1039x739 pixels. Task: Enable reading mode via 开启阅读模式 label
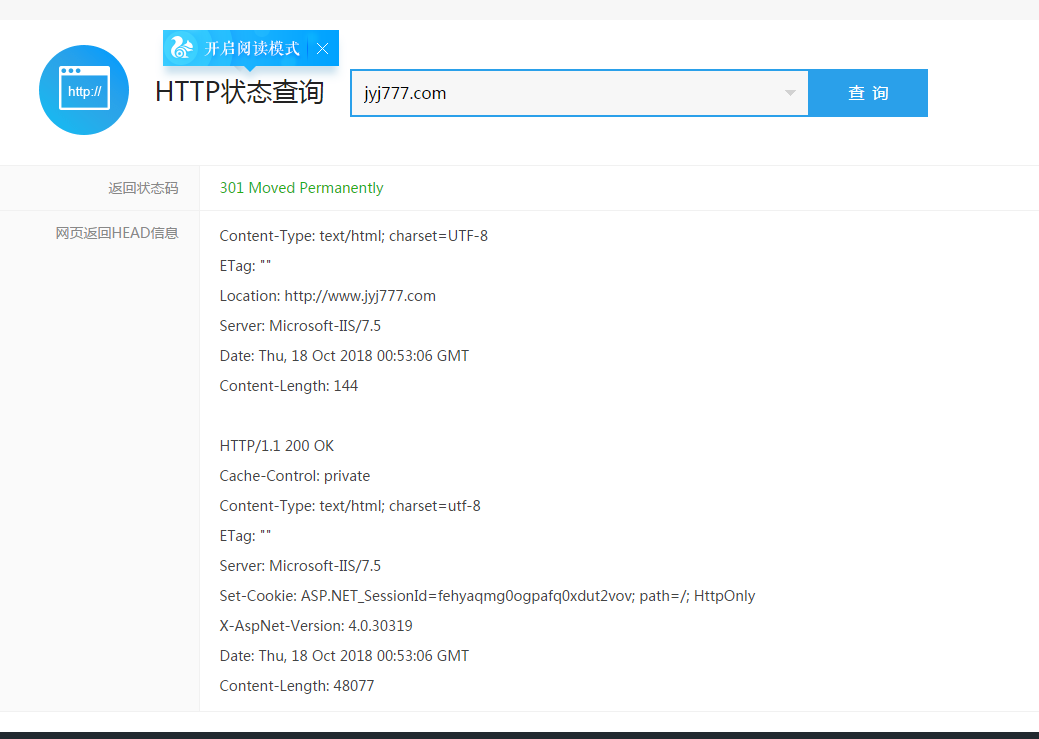[252, 48]
